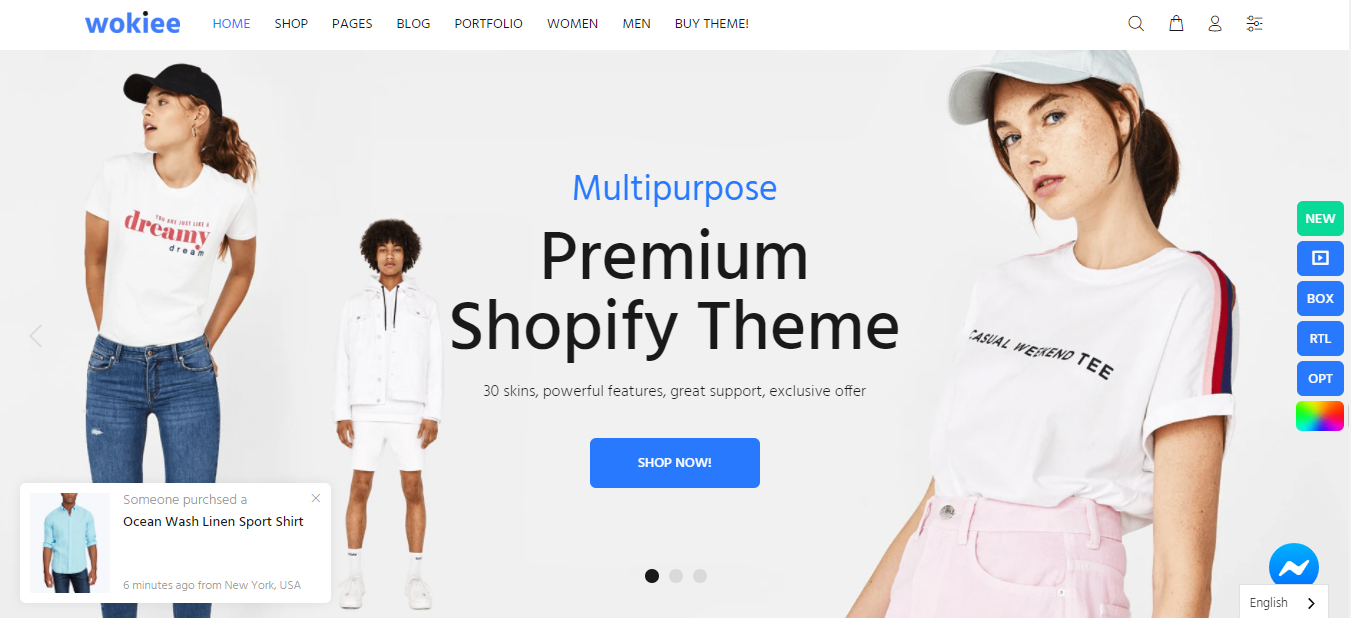Viewport: 1351px width, 618px height.
Task: Go to previous slide arrow
Action: (x=36, y=336)
